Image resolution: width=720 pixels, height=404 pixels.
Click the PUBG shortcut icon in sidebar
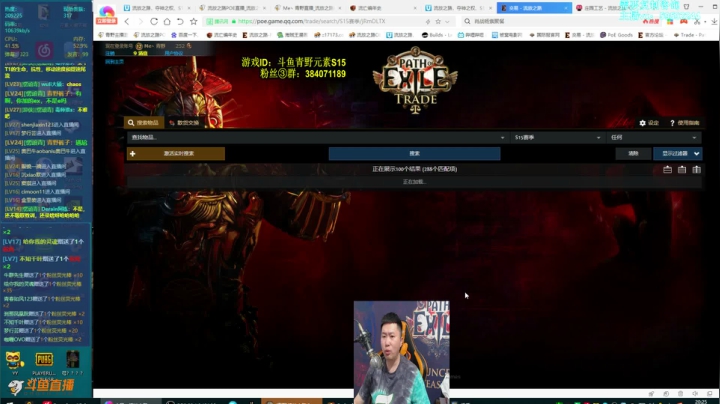(x=44, y=359)
